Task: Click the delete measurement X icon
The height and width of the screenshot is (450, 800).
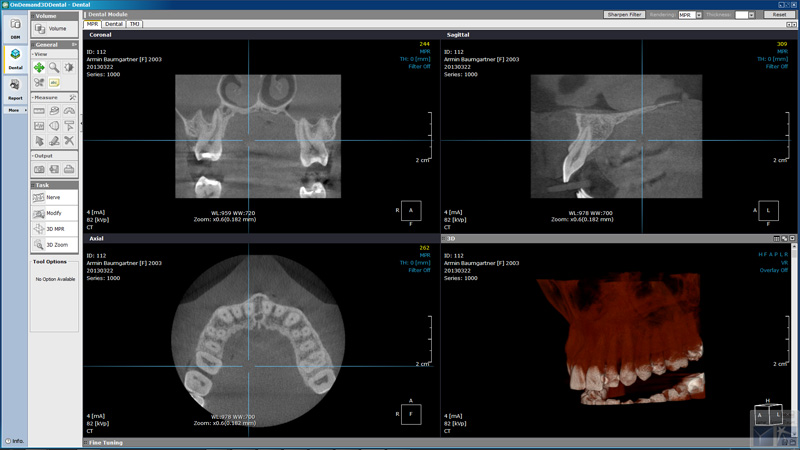Action: 69,141
